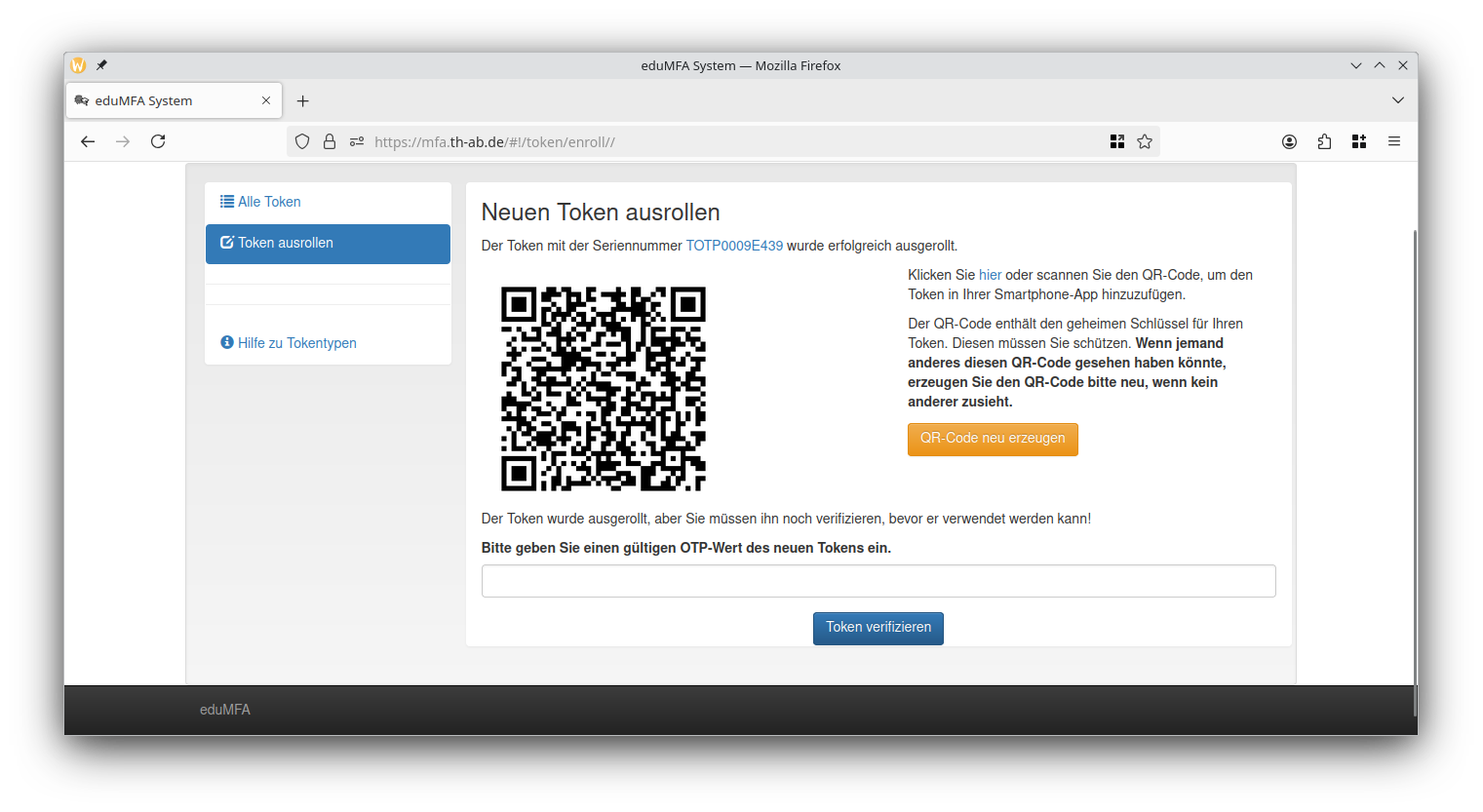Viewport: 1483px width, 812px height.
Task: Select the eduMFA System browser tab
Action: click(x=174, y=100)
